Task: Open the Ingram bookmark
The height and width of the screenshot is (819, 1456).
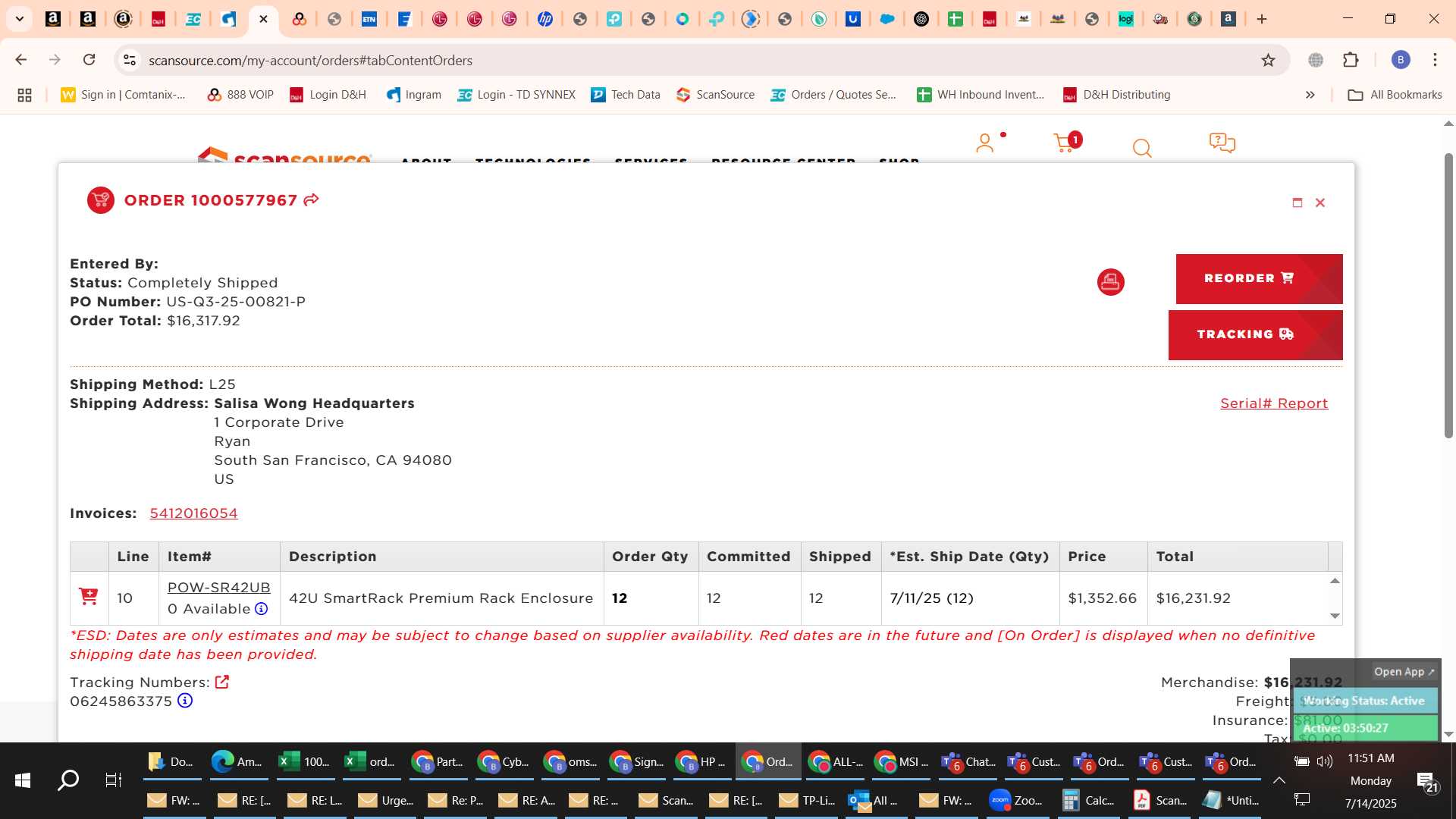Action: pyautogui.click(x=414, y=95)
